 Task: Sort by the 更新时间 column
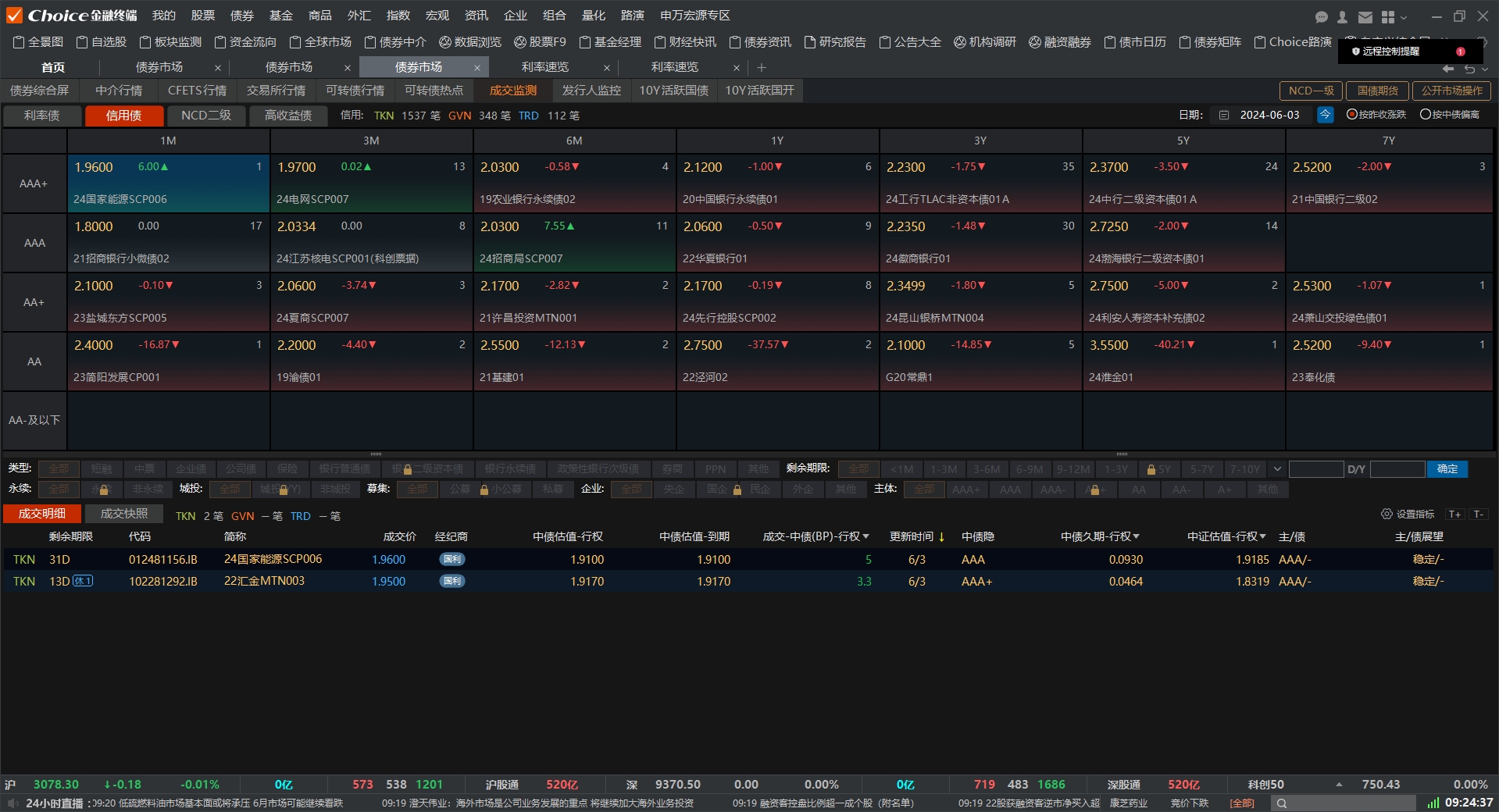point(917,536)
